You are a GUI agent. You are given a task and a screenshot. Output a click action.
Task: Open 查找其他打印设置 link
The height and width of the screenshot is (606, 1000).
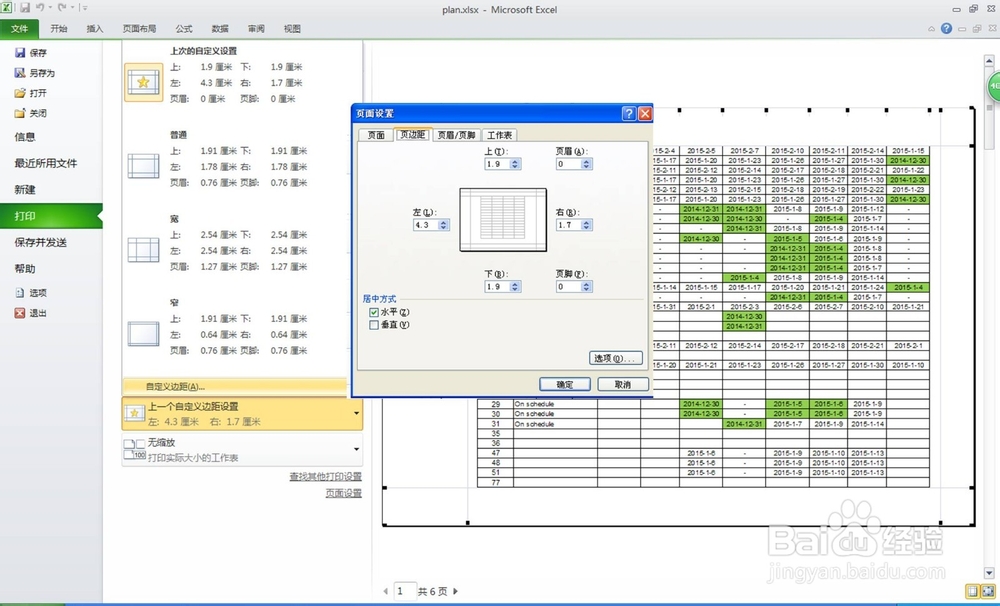pos(325,477)
